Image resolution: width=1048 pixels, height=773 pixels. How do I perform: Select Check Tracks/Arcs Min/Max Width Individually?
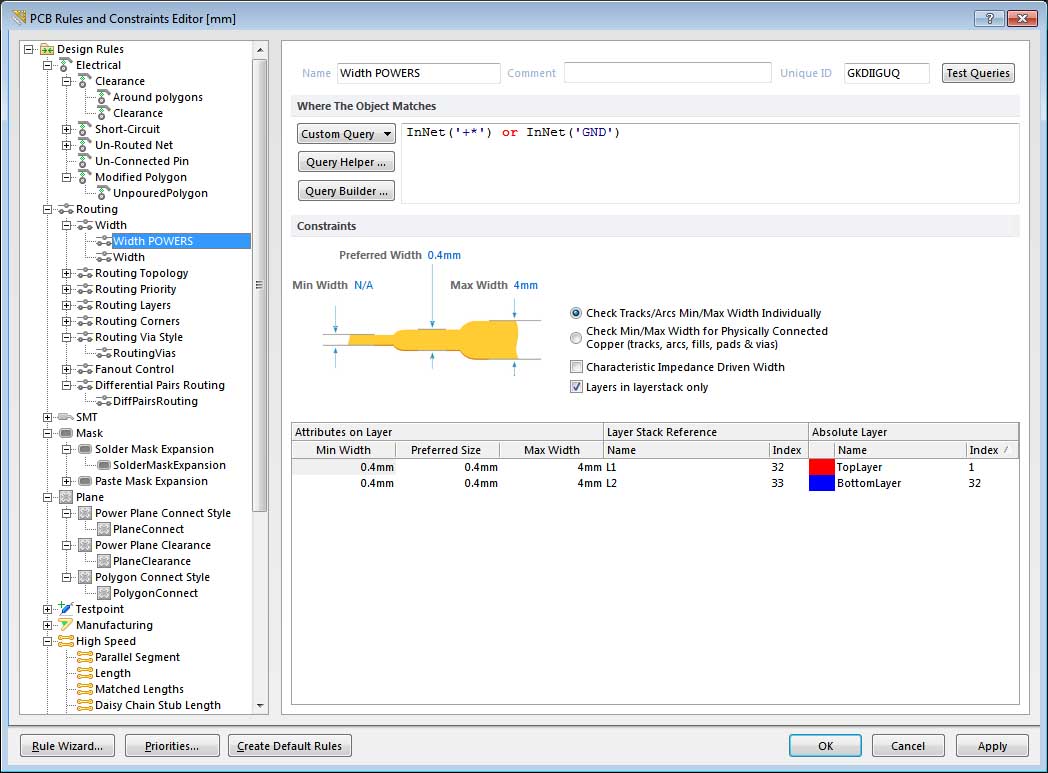coord(575,313)
